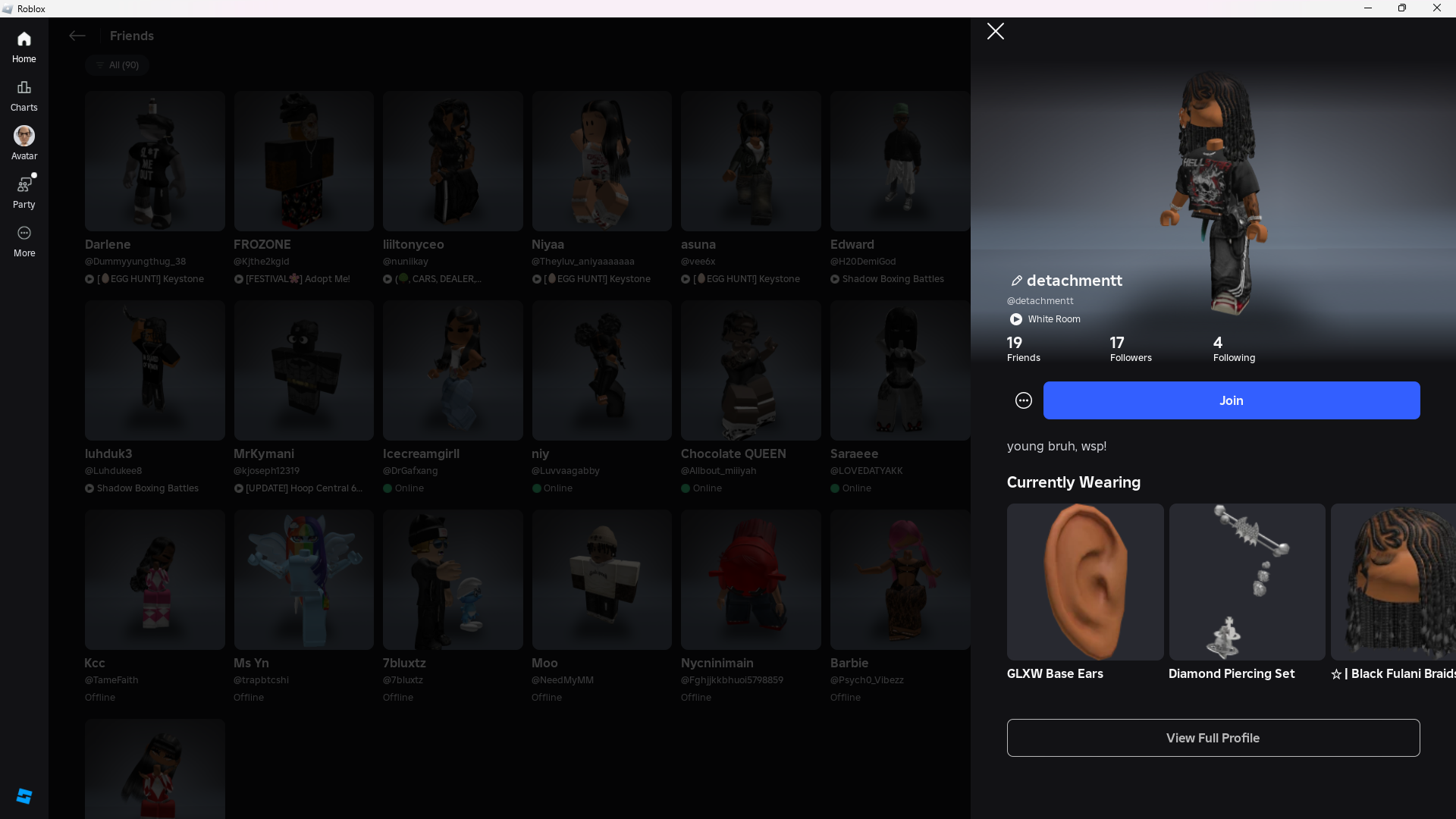Select the Diamond Piercing Set thumbnail
1456x819 pixels.
pyautogui.click(x=1247, y=582)
